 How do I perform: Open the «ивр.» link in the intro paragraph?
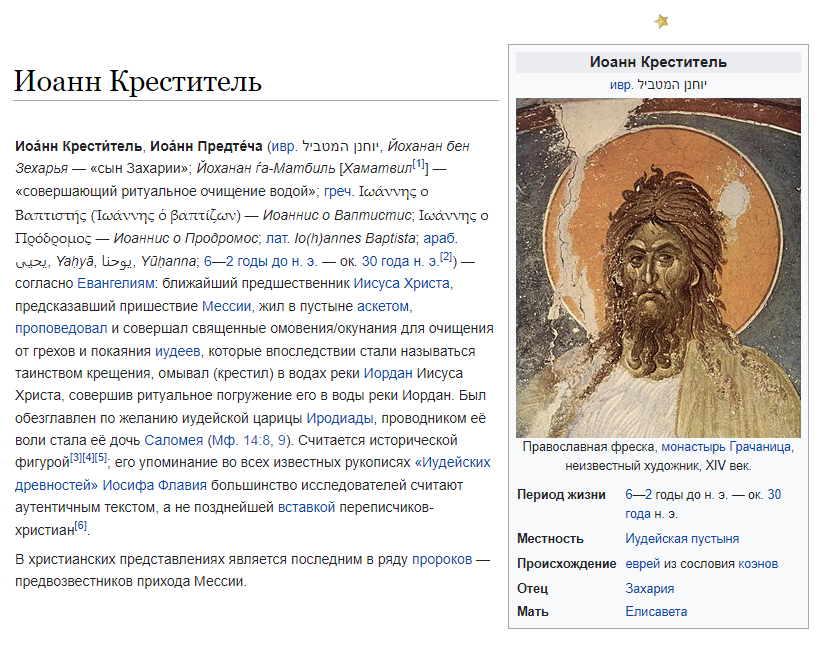click(x=285, y=146)
